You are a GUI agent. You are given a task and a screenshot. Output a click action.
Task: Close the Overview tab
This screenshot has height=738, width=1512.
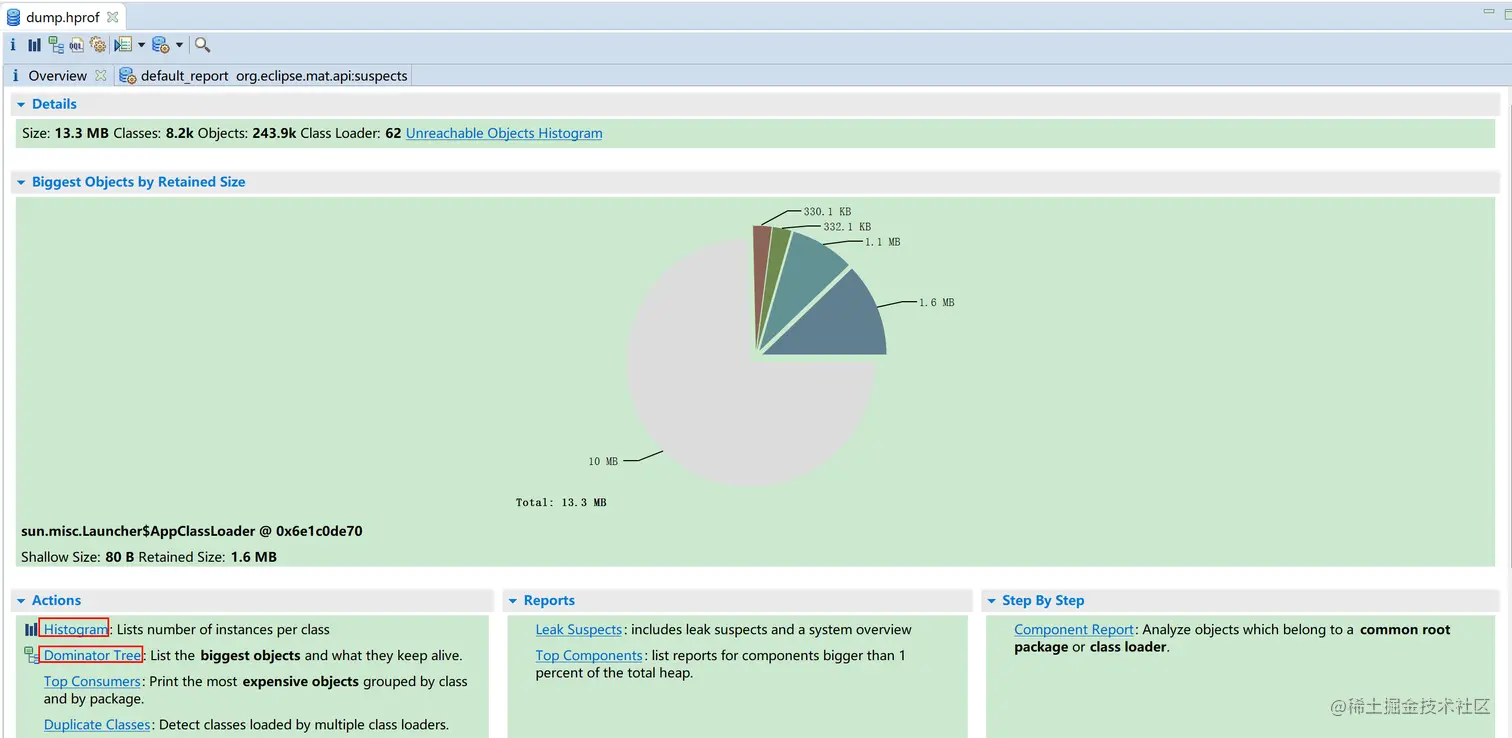tap(100, 76)
